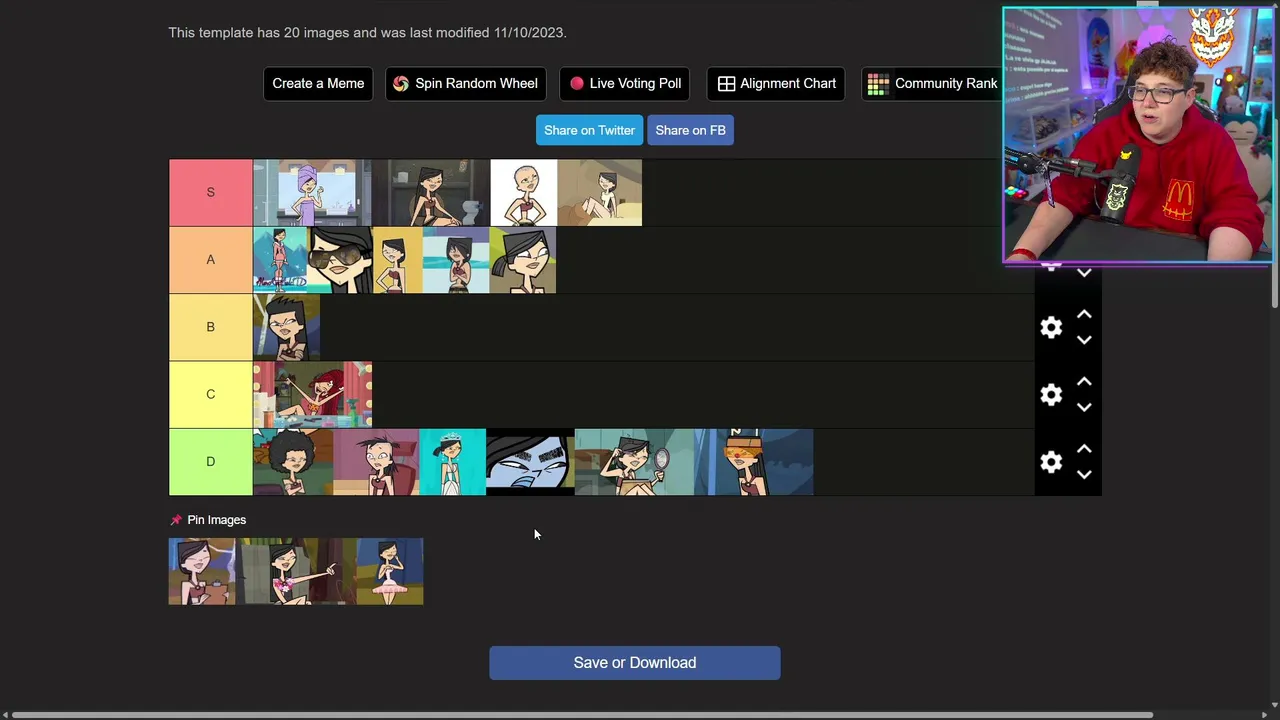Select the first unranked image below Pin Images
Viewport: 1280px width, 720px height.
tap(202, 571)
